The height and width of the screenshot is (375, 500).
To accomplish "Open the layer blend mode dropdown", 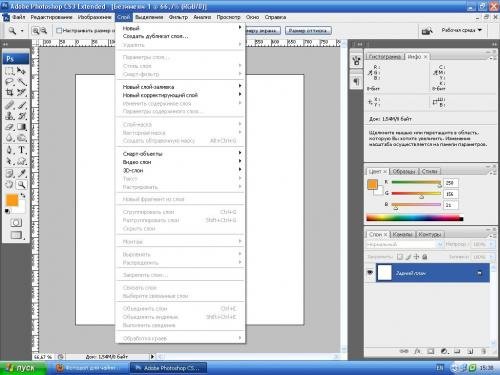I will tap(404, 244).
